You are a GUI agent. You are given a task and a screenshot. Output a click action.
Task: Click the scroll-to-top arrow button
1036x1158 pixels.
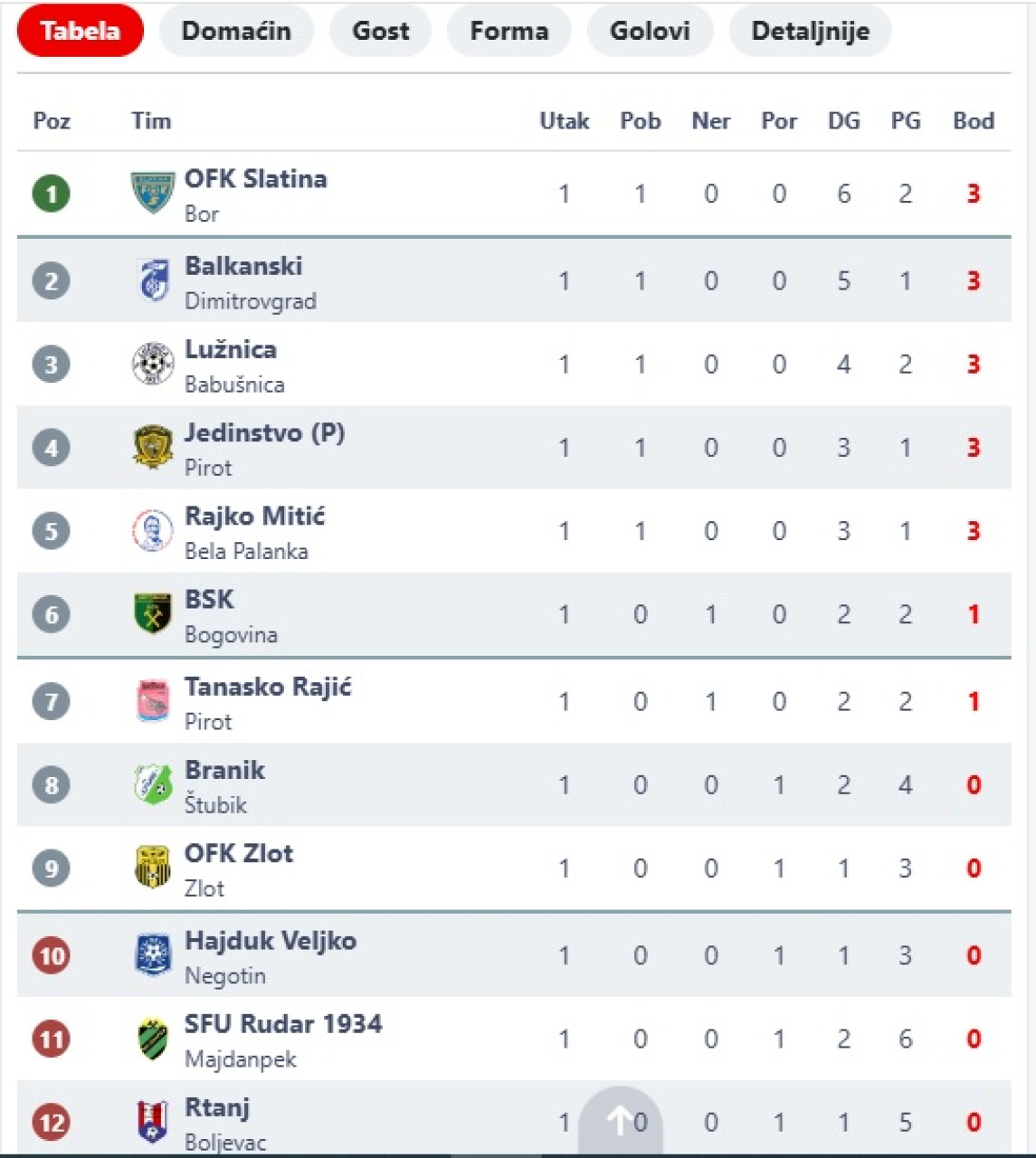620,1122
